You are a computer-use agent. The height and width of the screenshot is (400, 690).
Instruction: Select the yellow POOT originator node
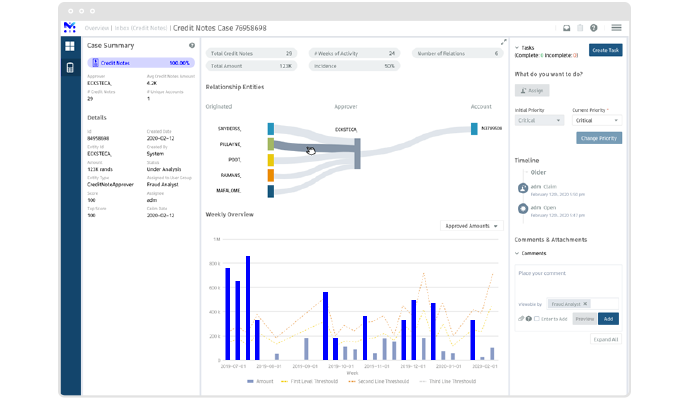271,160
